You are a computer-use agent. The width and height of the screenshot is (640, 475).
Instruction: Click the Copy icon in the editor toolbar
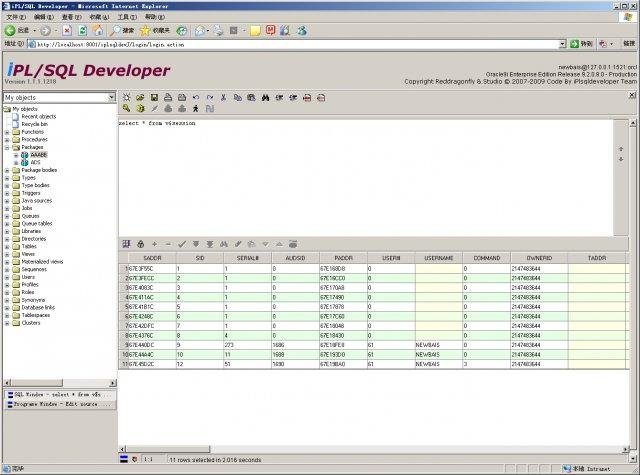238,98
